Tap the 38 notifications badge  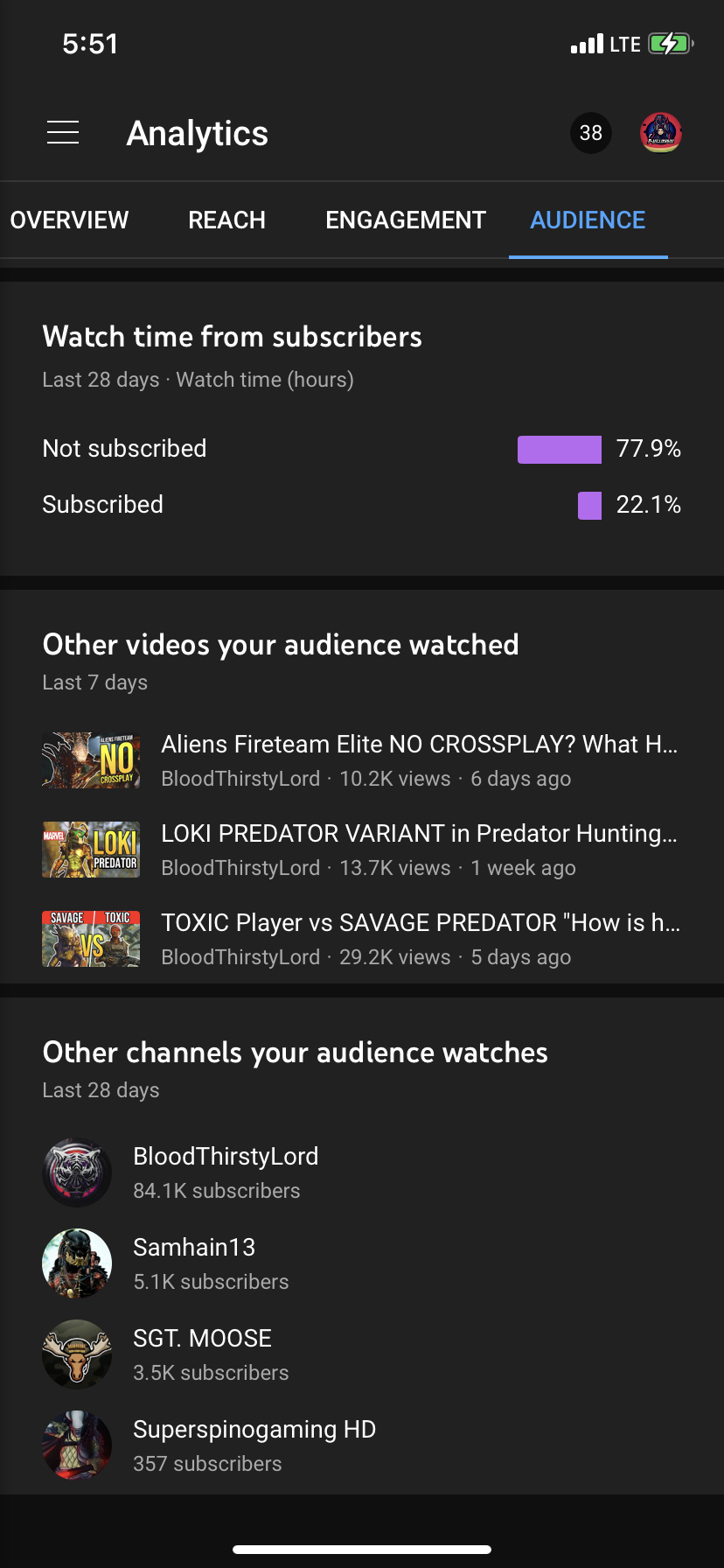tap(591, 133)
